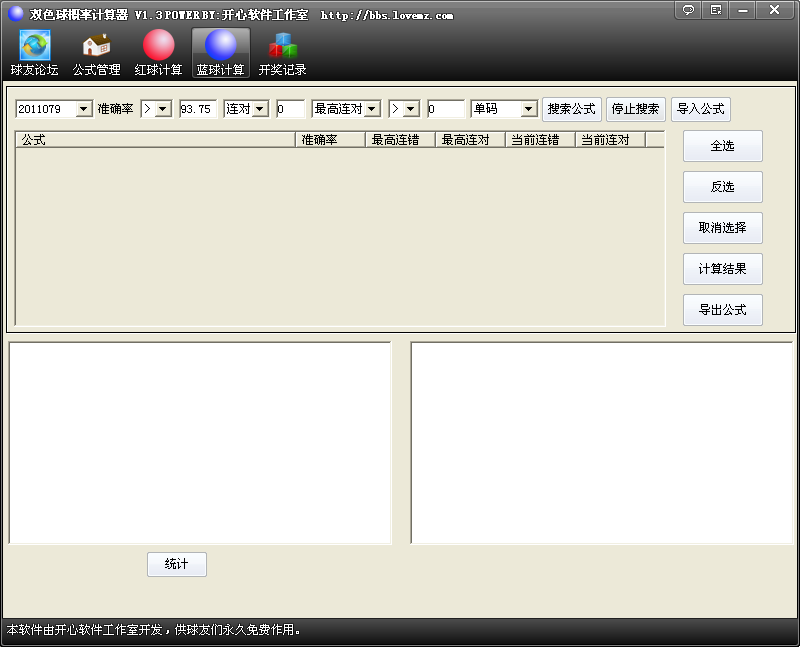Sort by 当前连对 column header
The height and width of the screenshot is (647, 800).
[610, 140]
